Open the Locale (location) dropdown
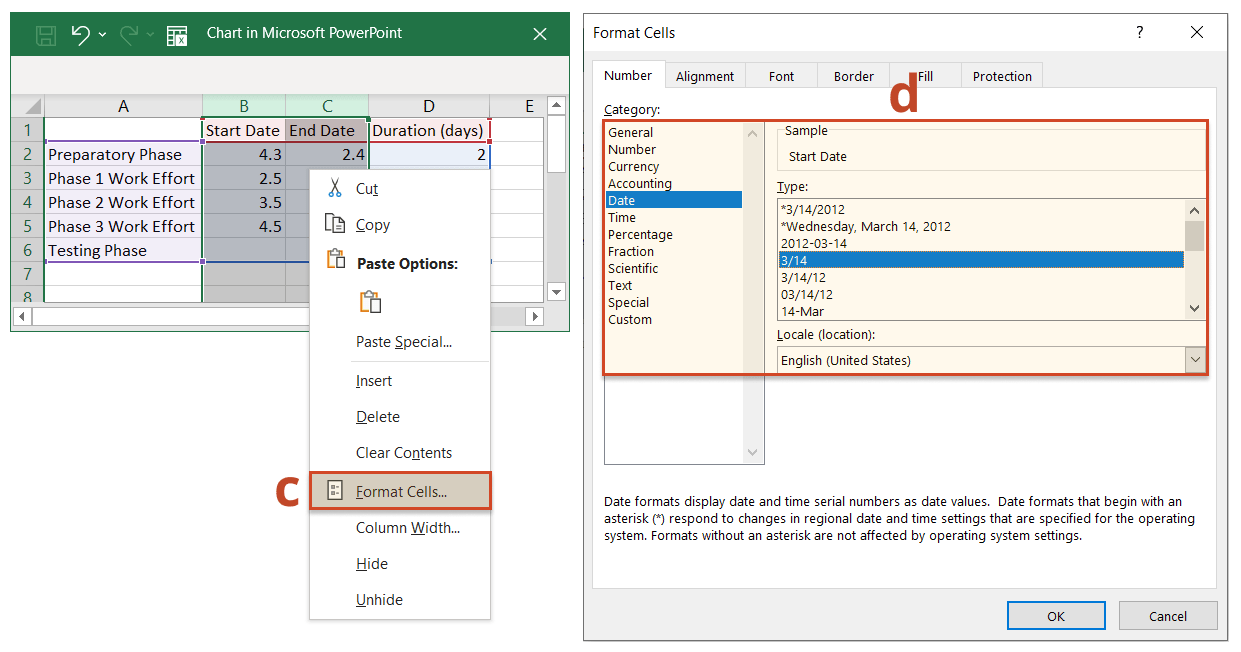The width and height of the screenshot is (1241, 652). [1194, 360]
